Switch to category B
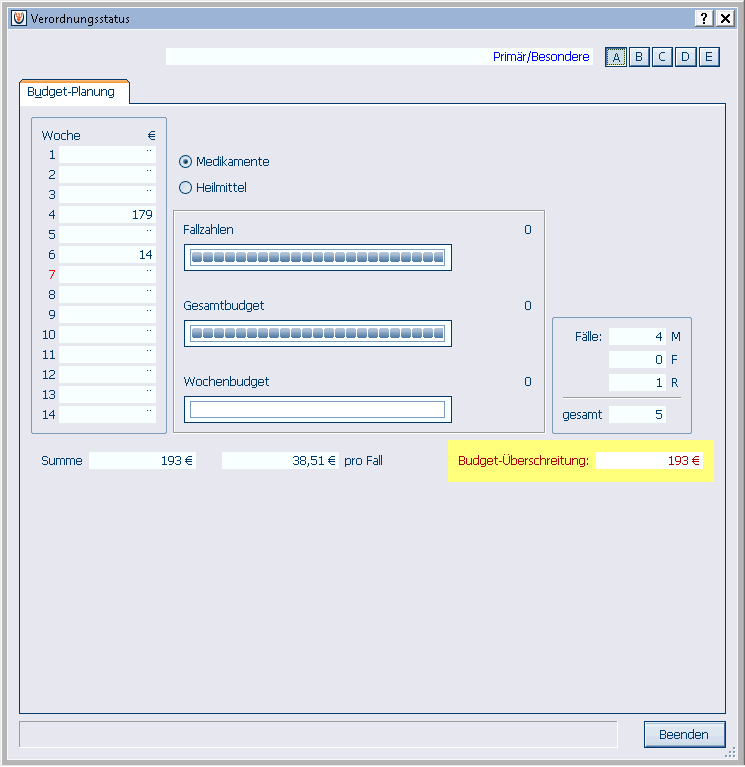This screenshot has width=745, height=767. (x=639, y=57)
